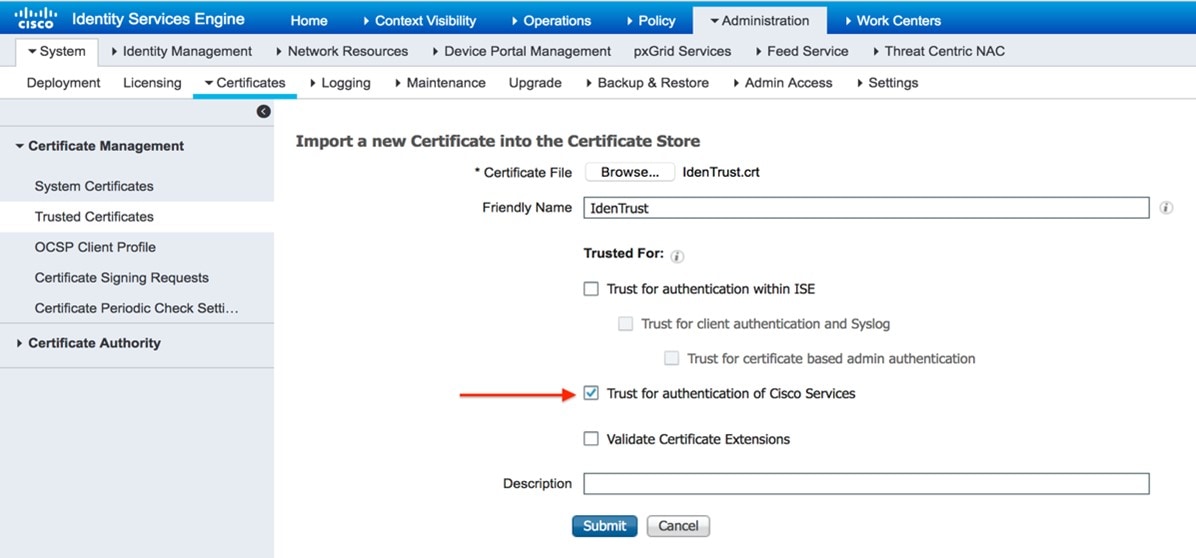Expand Work Centers menu
Image resolution: width=1196 pixels, height=558 pixels.
[x=893, y=21]
